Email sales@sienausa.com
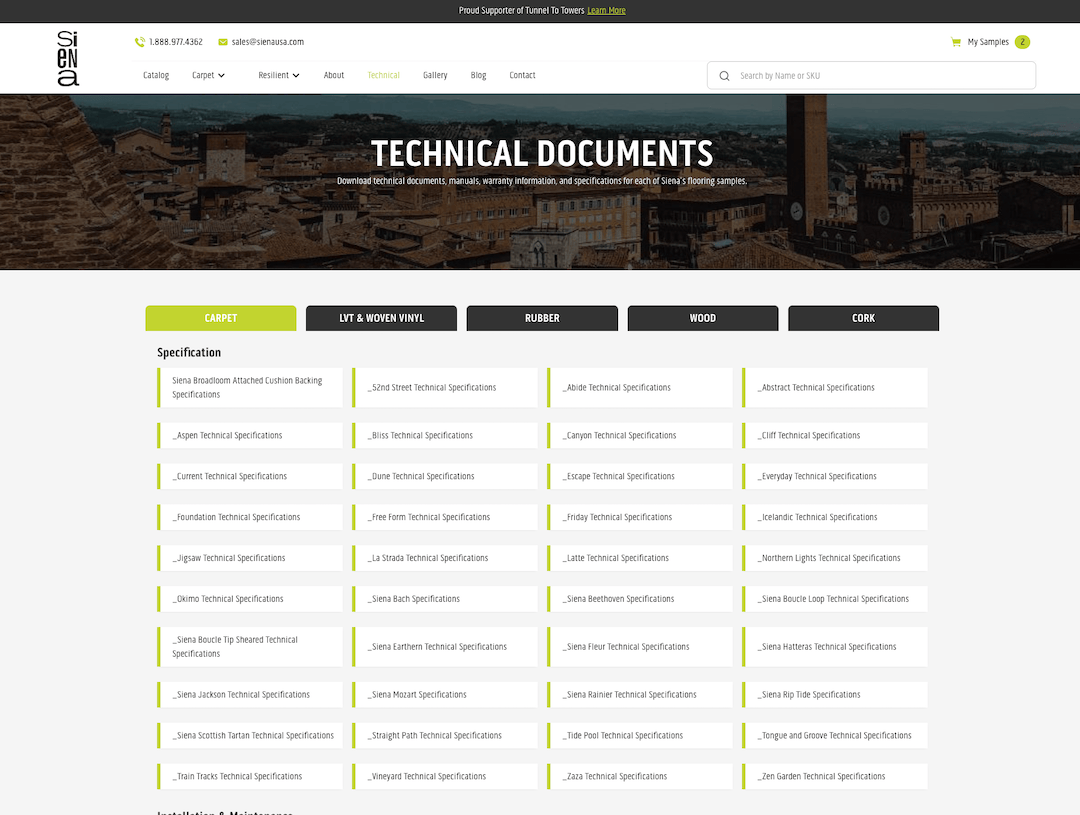Viewport: 1080px width, 815px height. click(268, 42)
